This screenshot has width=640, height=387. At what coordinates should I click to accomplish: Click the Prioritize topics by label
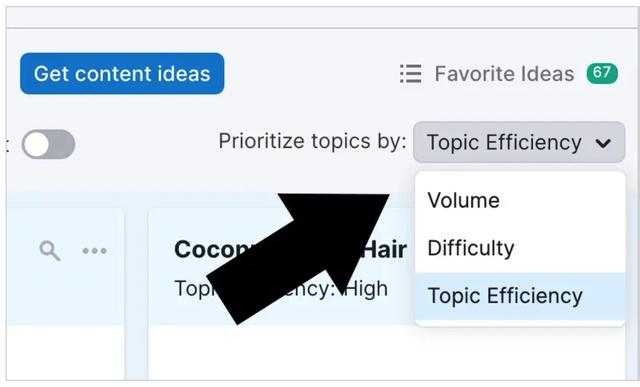pos(312,141)
